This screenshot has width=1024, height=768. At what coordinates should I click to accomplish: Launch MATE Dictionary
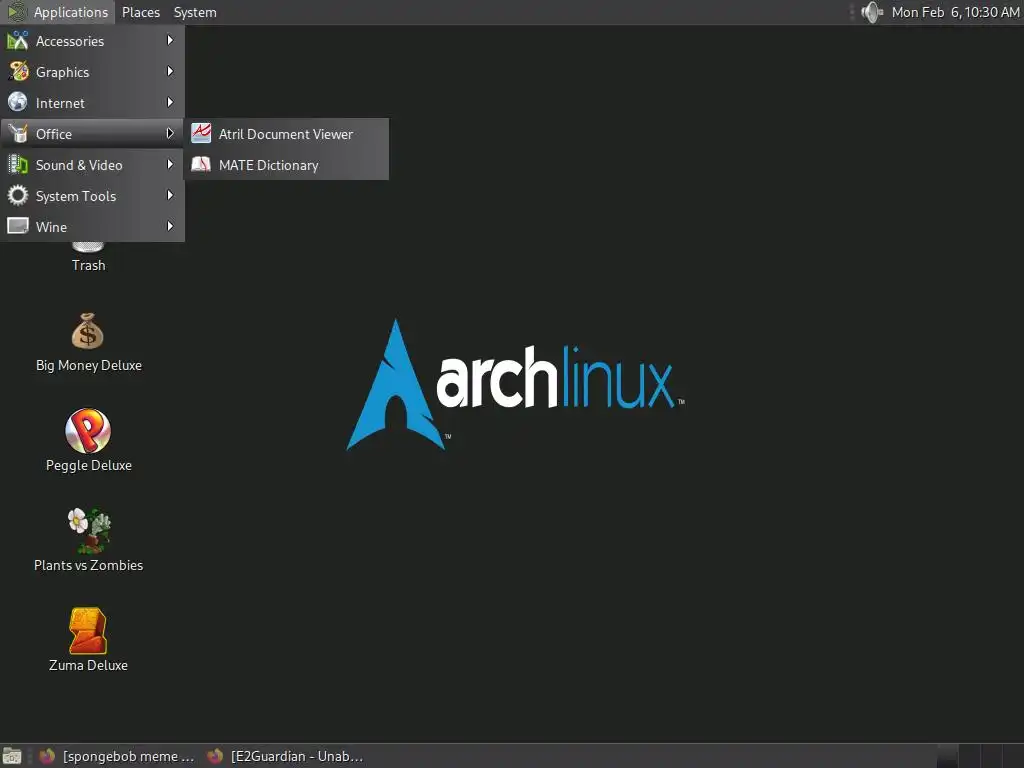(x=286, y=165)
